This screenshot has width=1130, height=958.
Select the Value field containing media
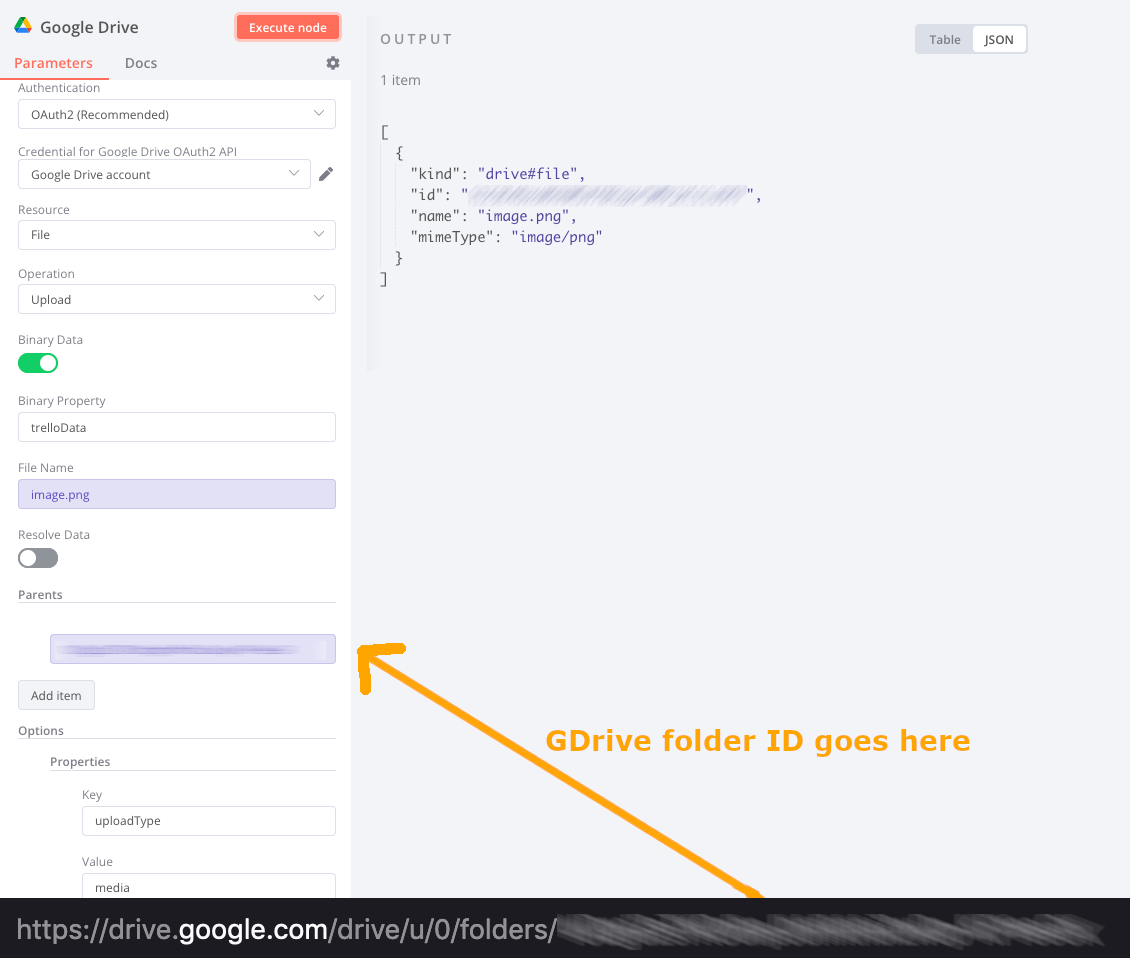(208, 887)
